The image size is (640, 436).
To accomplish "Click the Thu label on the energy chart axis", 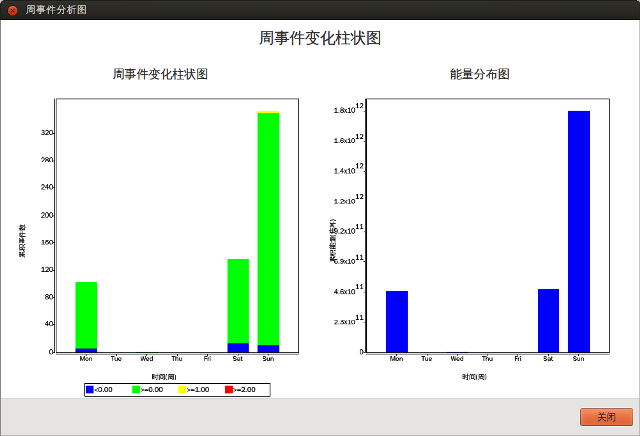I will (x=487, y=358).
